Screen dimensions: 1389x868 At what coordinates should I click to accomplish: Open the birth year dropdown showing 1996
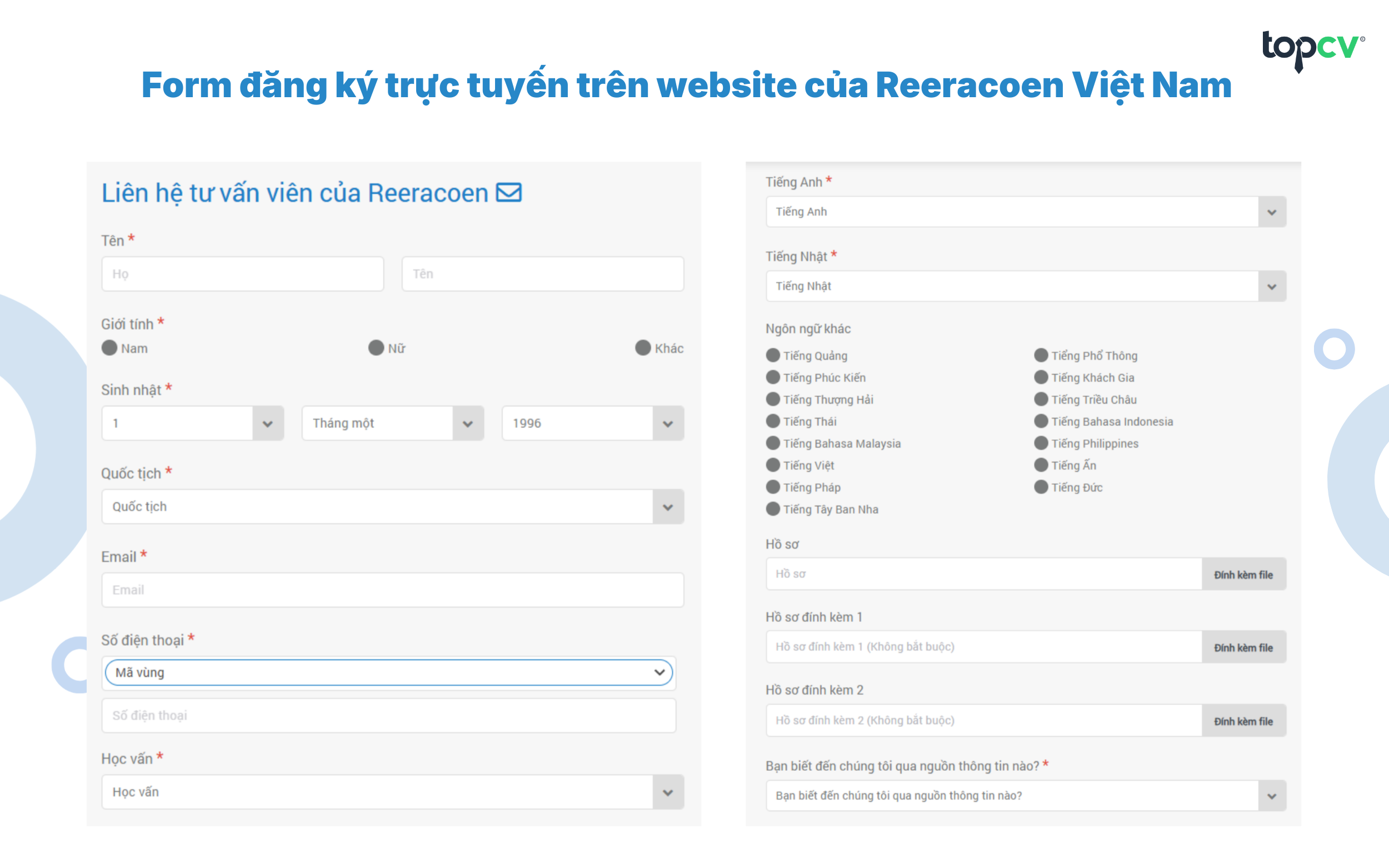(x=593, y=423)
